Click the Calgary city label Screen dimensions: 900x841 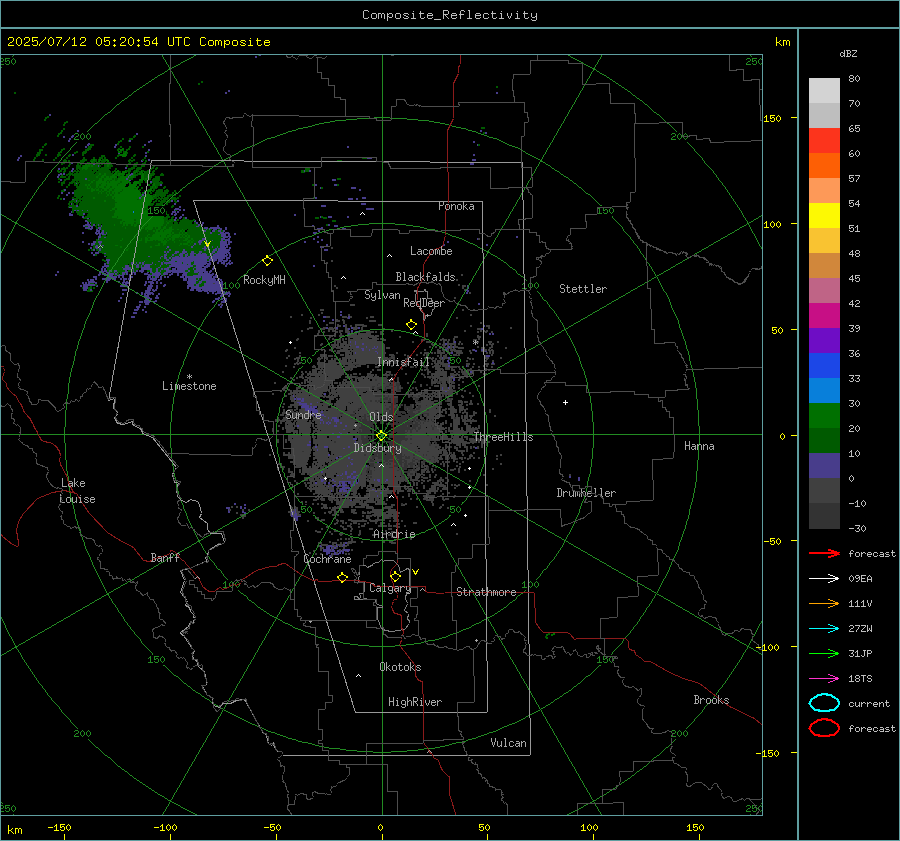coord(390,588)
